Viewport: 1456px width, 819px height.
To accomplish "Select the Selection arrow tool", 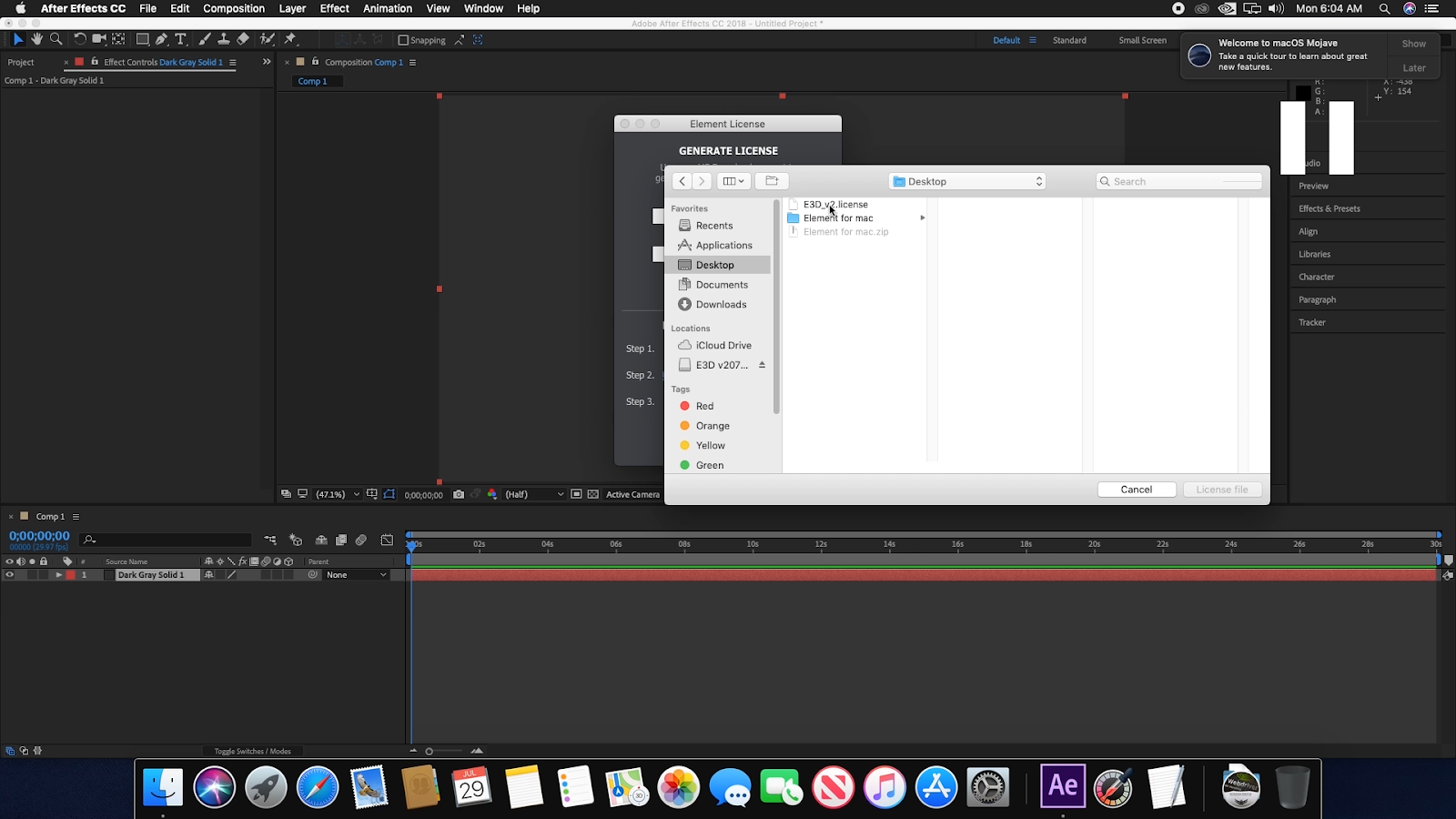I will click(x=17, y=39).
